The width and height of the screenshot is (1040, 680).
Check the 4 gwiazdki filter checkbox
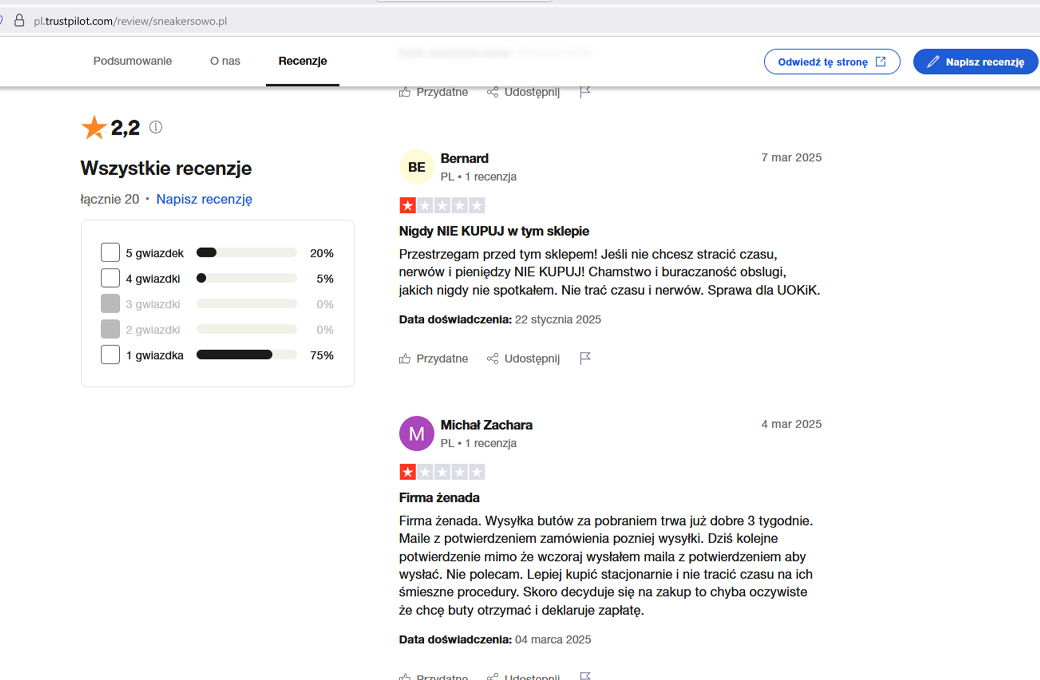(110, 278)
